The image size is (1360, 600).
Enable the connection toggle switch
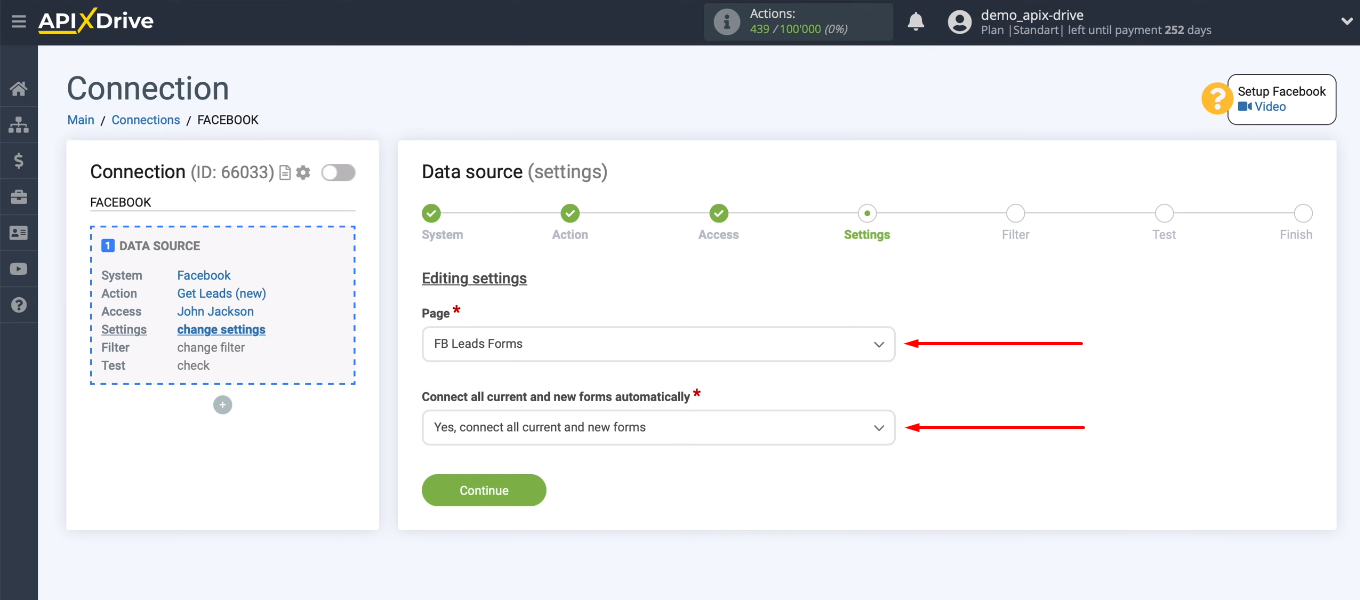(x=338, y=172)
